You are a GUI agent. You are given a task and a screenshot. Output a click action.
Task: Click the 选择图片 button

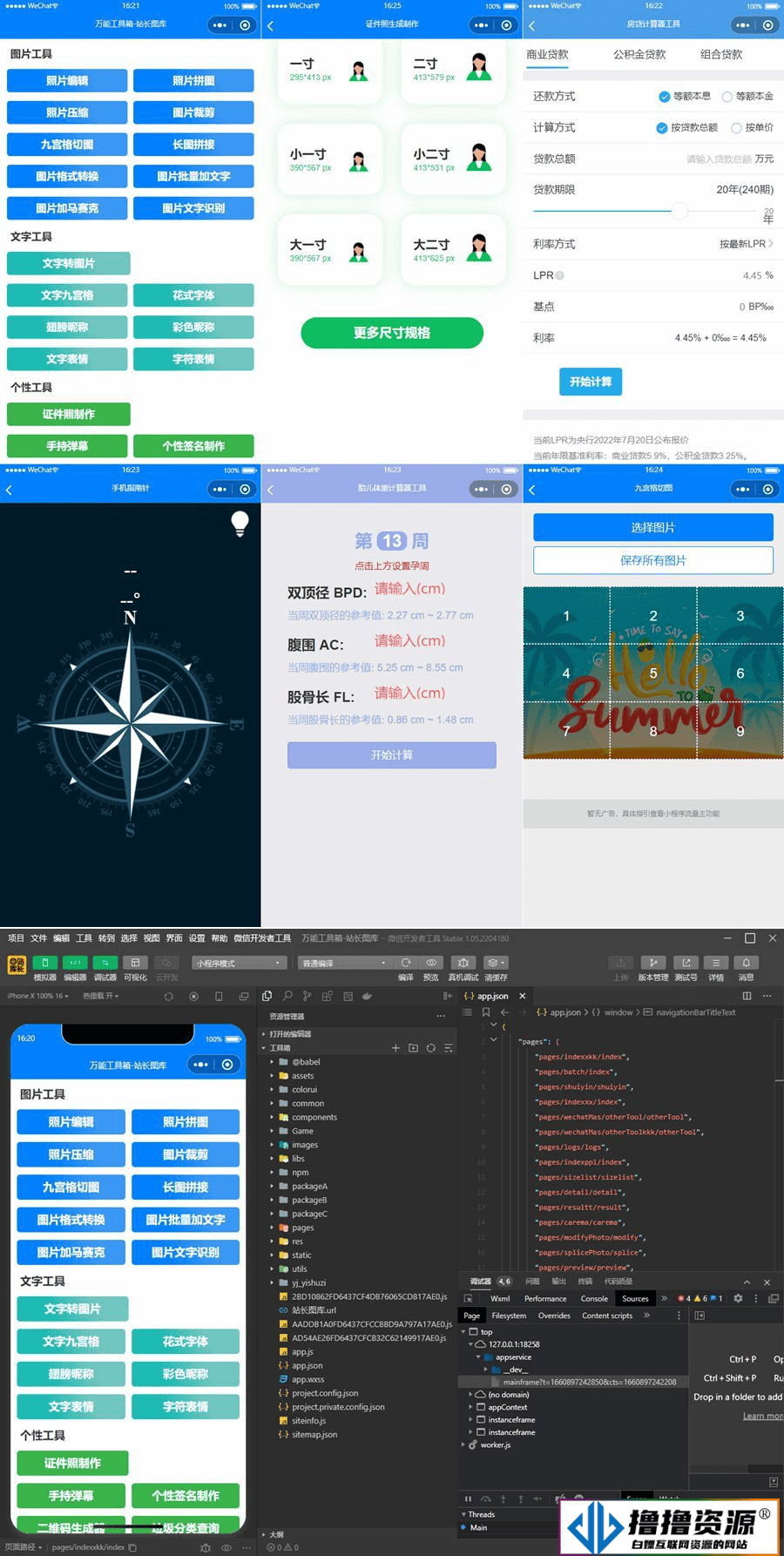653,527
